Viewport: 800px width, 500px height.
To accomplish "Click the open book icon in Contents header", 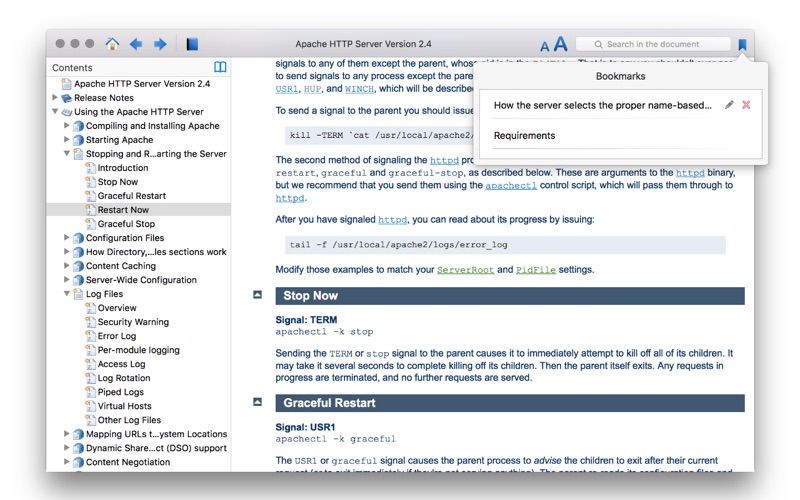I will click(x=220, y=67).
